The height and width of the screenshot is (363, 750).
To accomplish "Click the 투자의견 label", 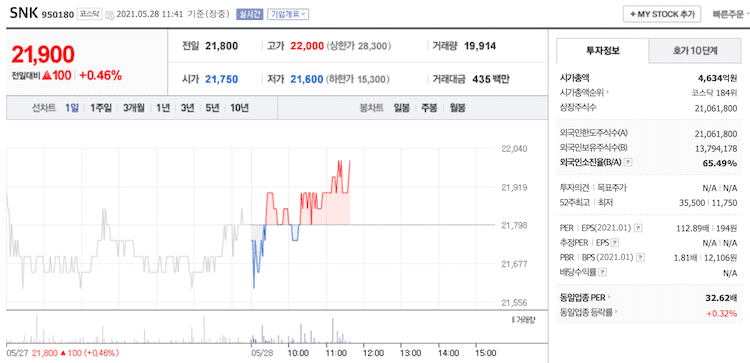I will pyautogui.click(x=574, y=188).
